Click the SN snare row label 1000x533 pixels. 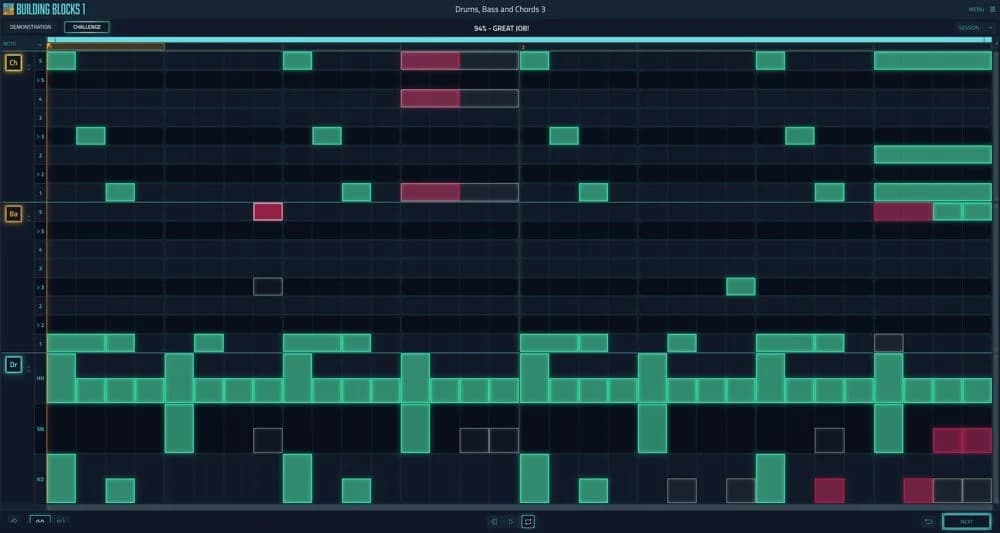pyautogui.click(x=41, y=428)
